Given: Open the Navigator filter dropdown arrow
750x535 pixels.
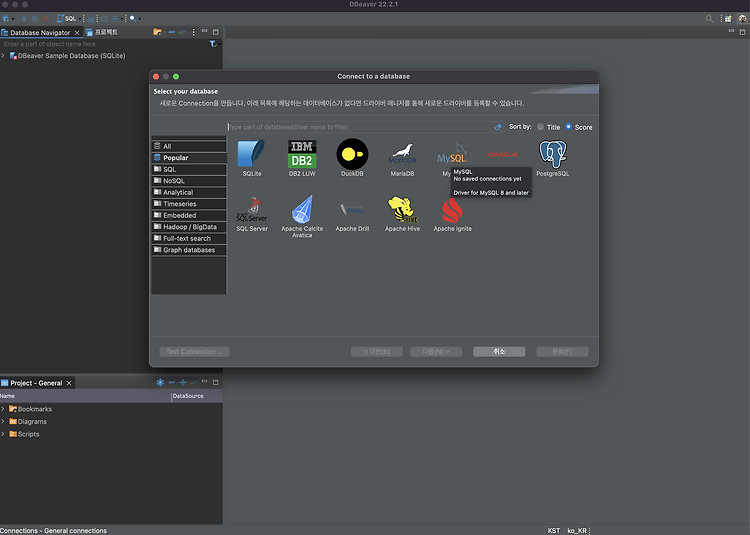Looking at the screenshot, I should pyautogui.click(x=220, y=44).
